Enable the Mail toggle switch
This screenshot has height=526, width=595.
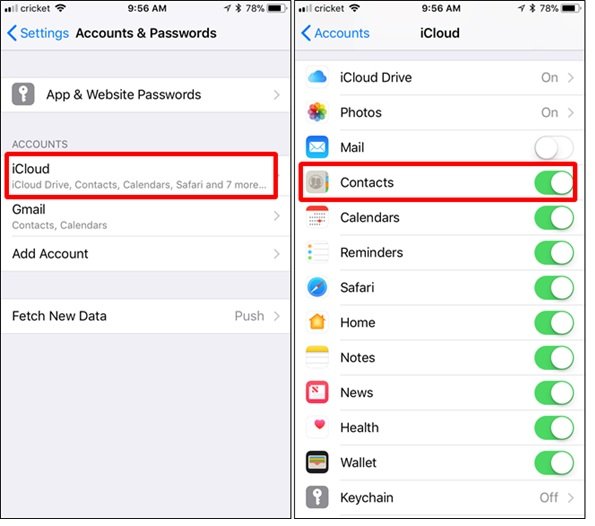[x=554, y=148]
